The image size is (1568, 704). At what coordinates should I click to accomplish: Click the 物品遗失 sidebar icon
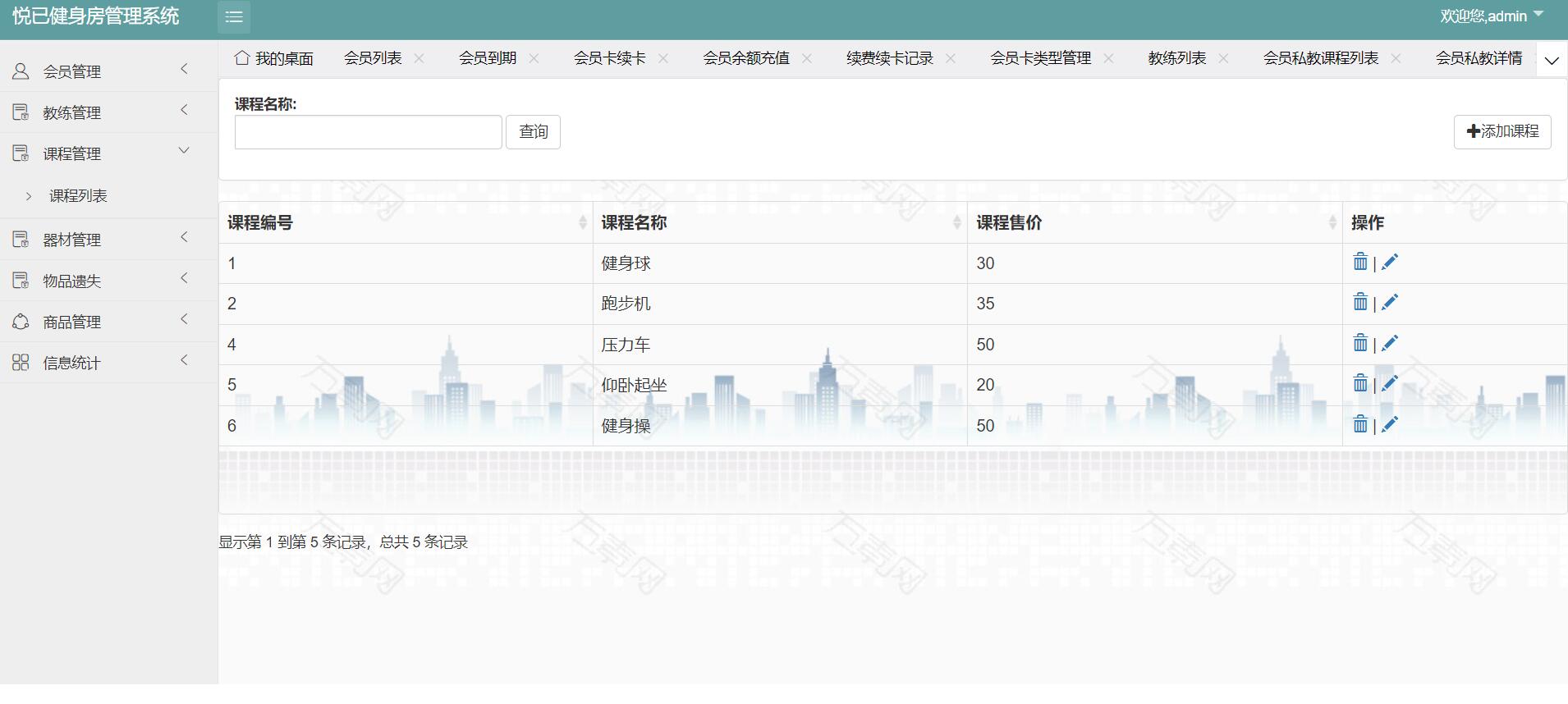click(21, 281)
